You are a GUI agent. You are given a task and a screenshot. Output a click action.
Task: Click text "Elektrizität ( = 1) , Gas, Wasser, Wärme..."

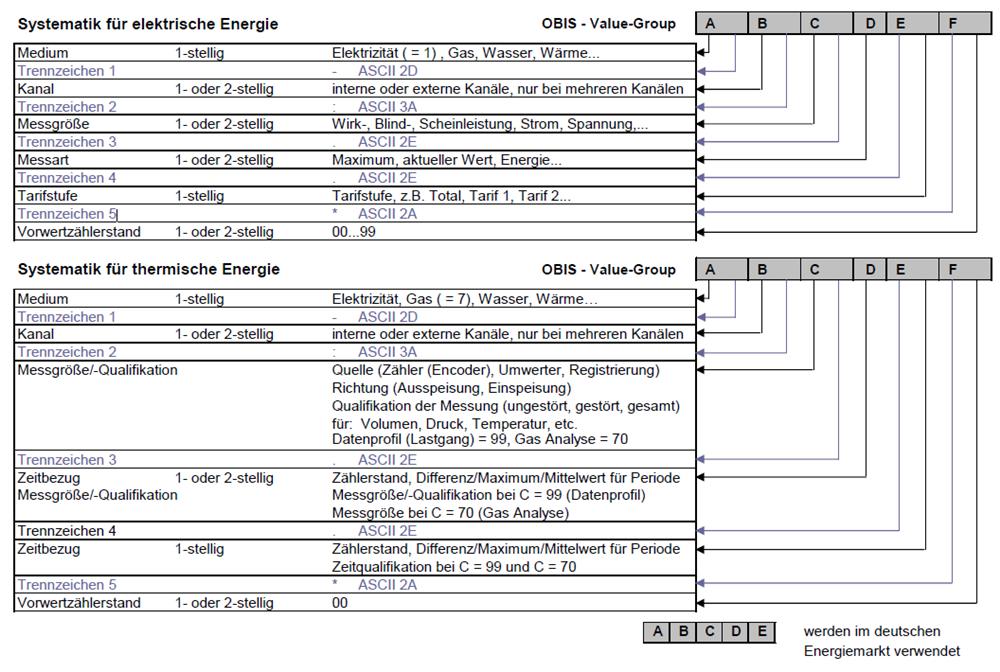(466, 53)
